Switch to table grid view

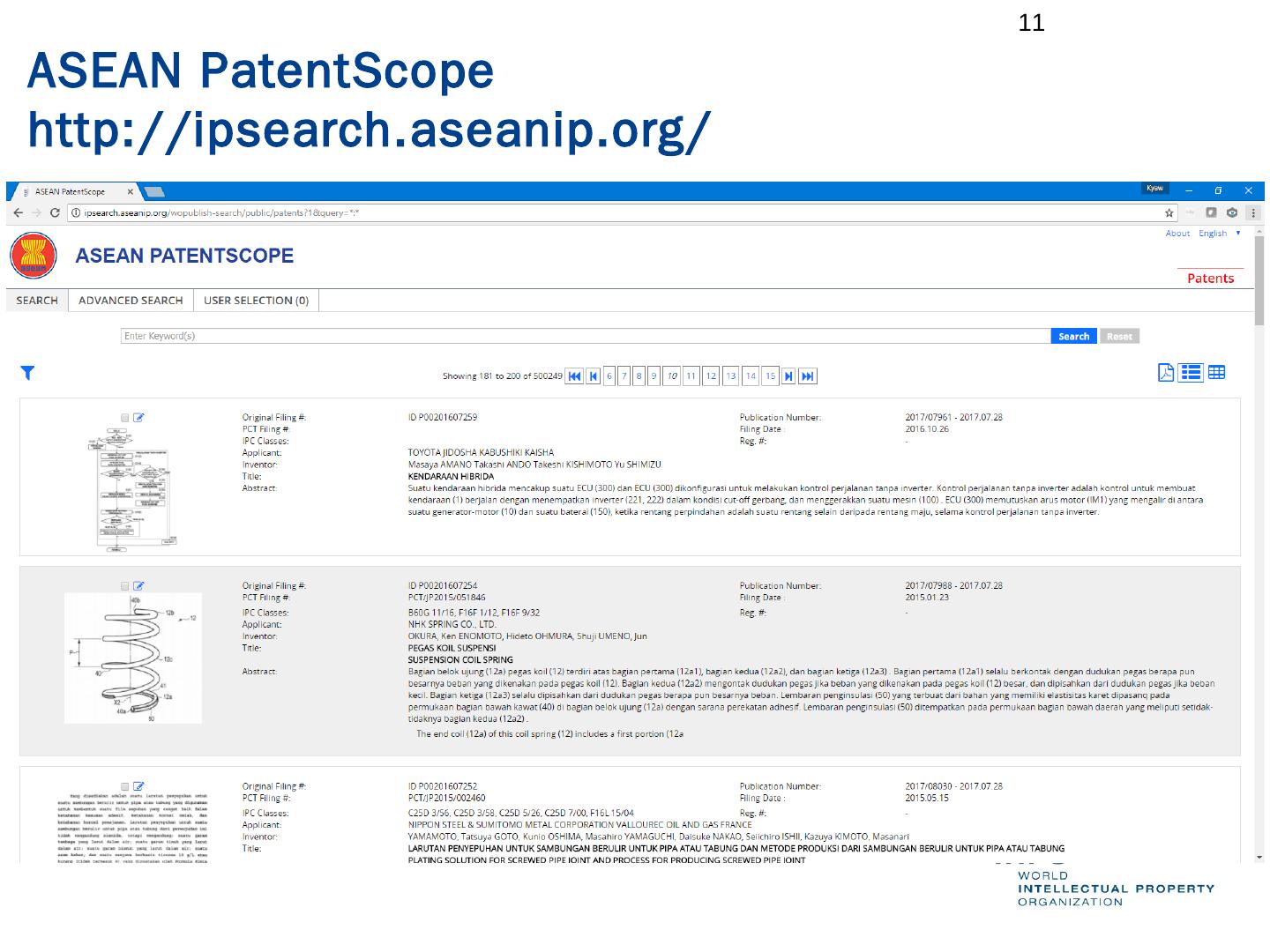pos(1216,372)
